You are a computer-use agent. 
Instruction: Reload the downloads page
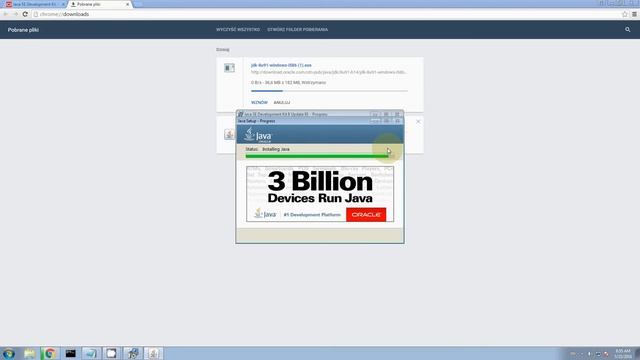(25, 14)
